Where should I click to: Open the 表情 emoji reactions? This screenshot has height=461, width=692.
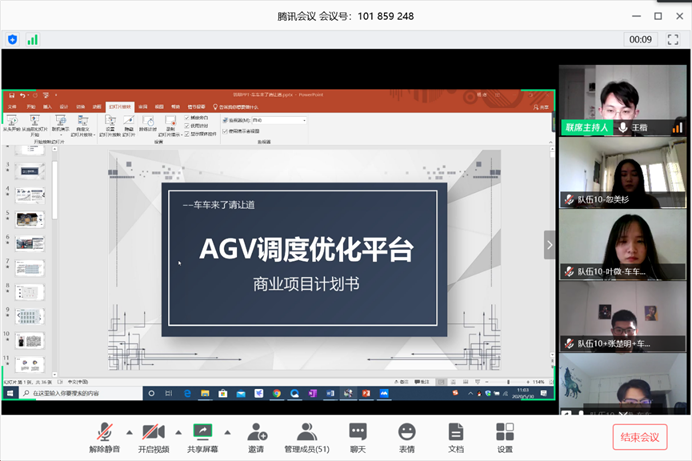(407, 433)
